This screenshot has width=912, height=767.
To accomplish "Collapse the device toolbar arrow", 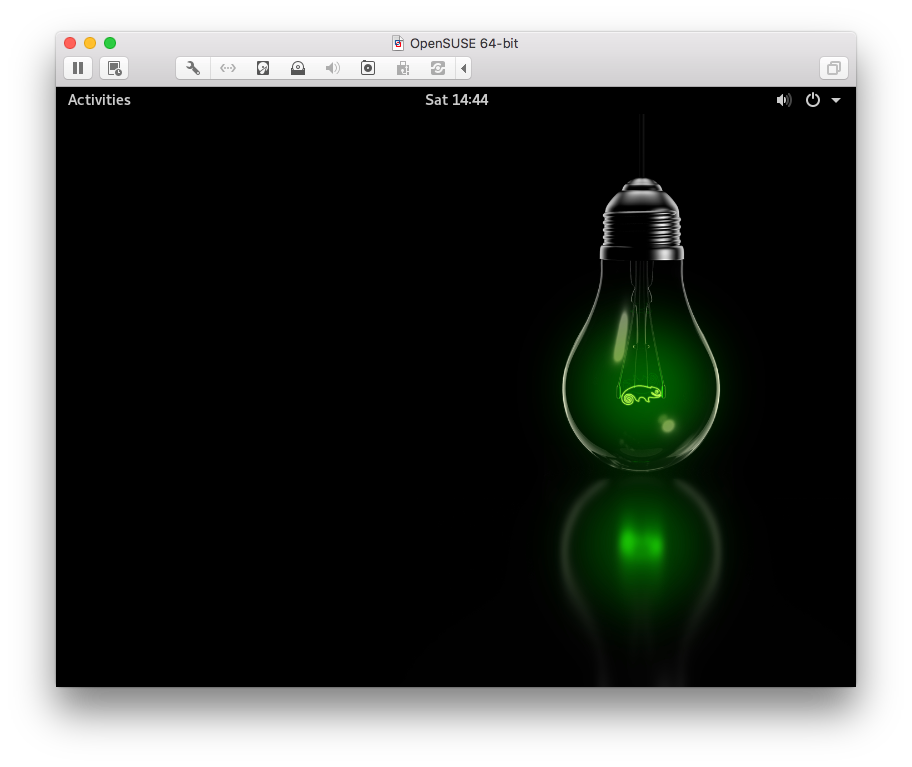I will click(x=464, y=68).
